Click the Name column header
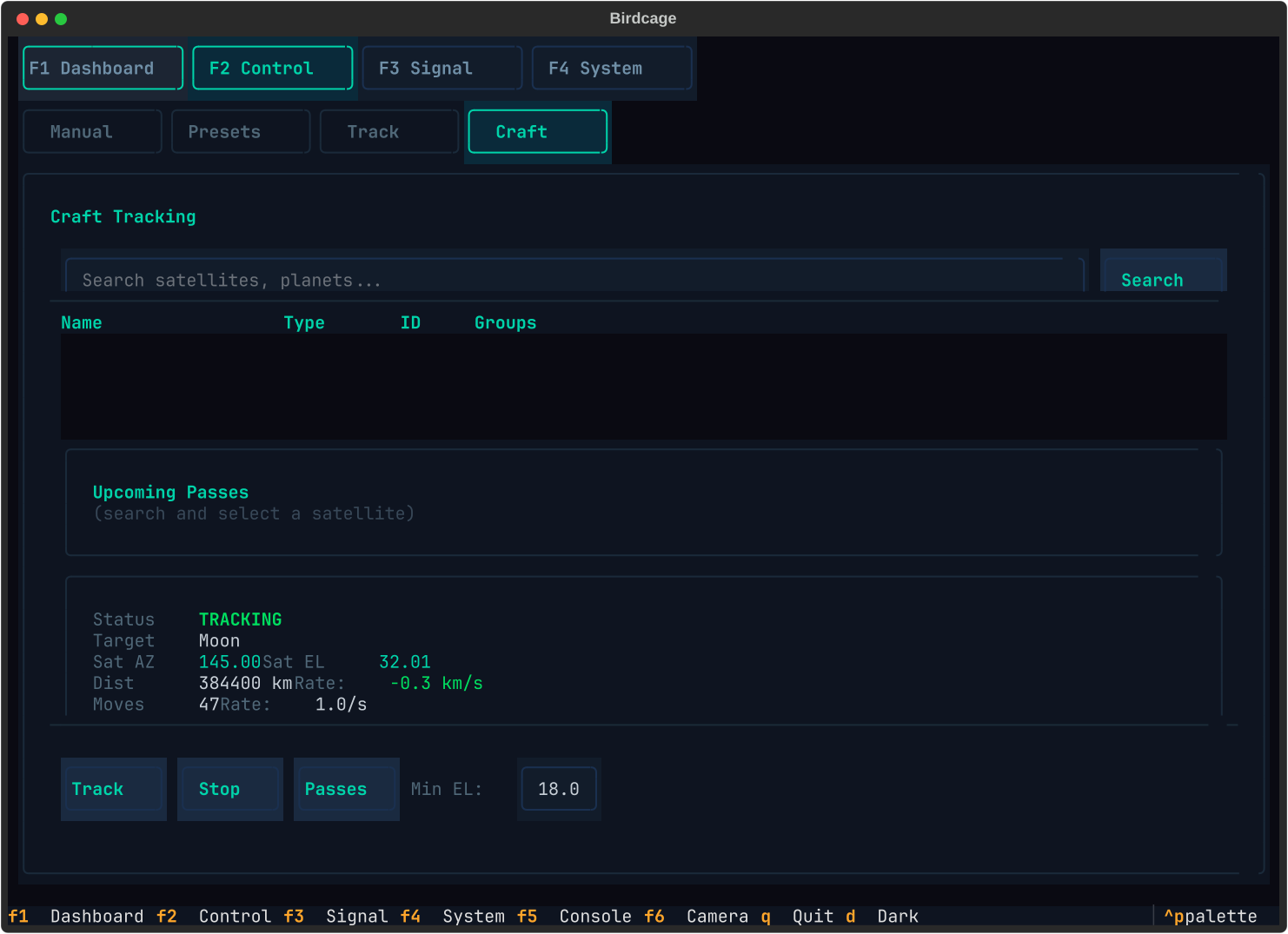Viewport: 1288px width, 934px height. 82,322
